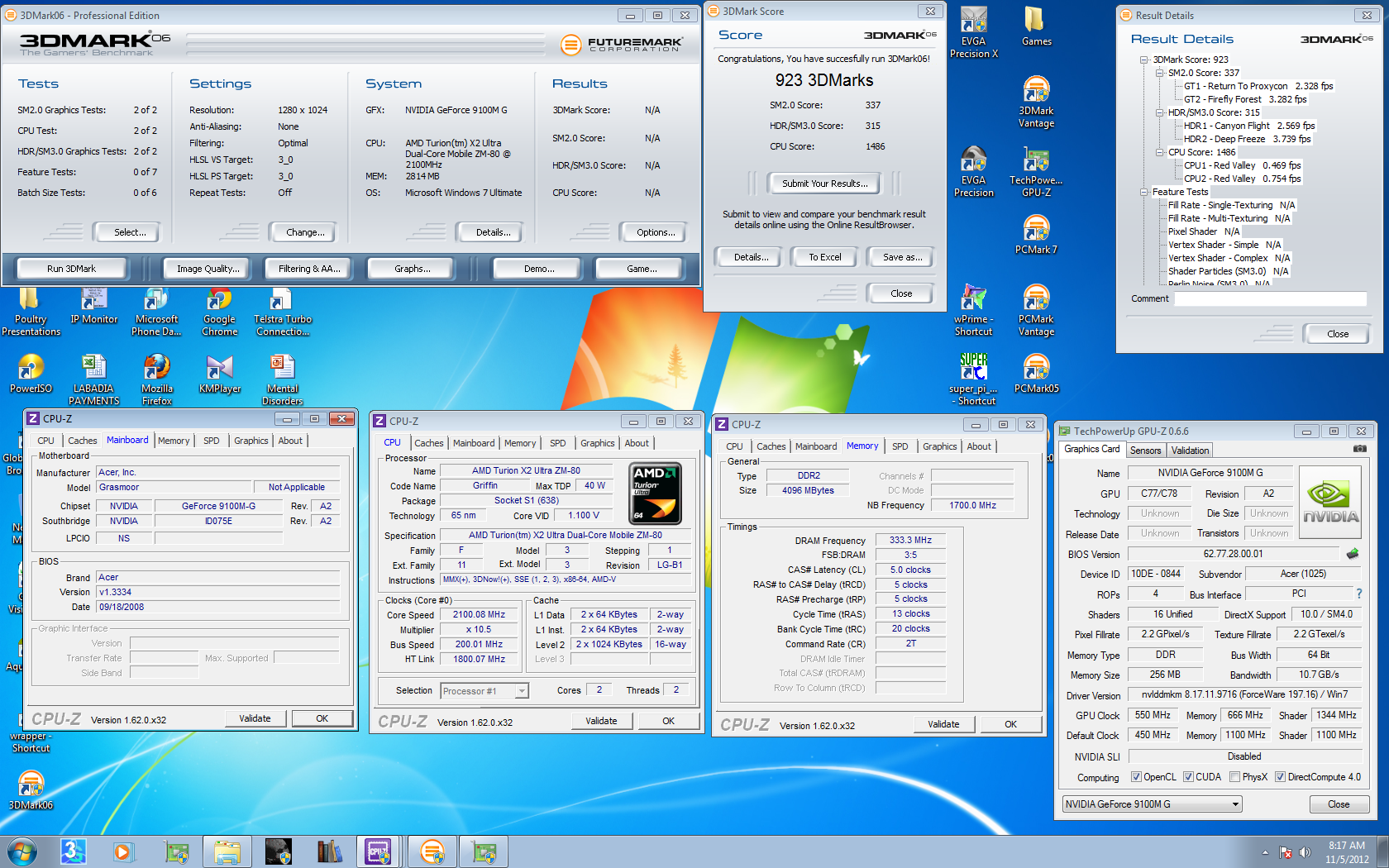This screenshot has height=868, width=1389.
Task: Show hidden system tray icons arrow
Action: click(x=1264, y=852)
